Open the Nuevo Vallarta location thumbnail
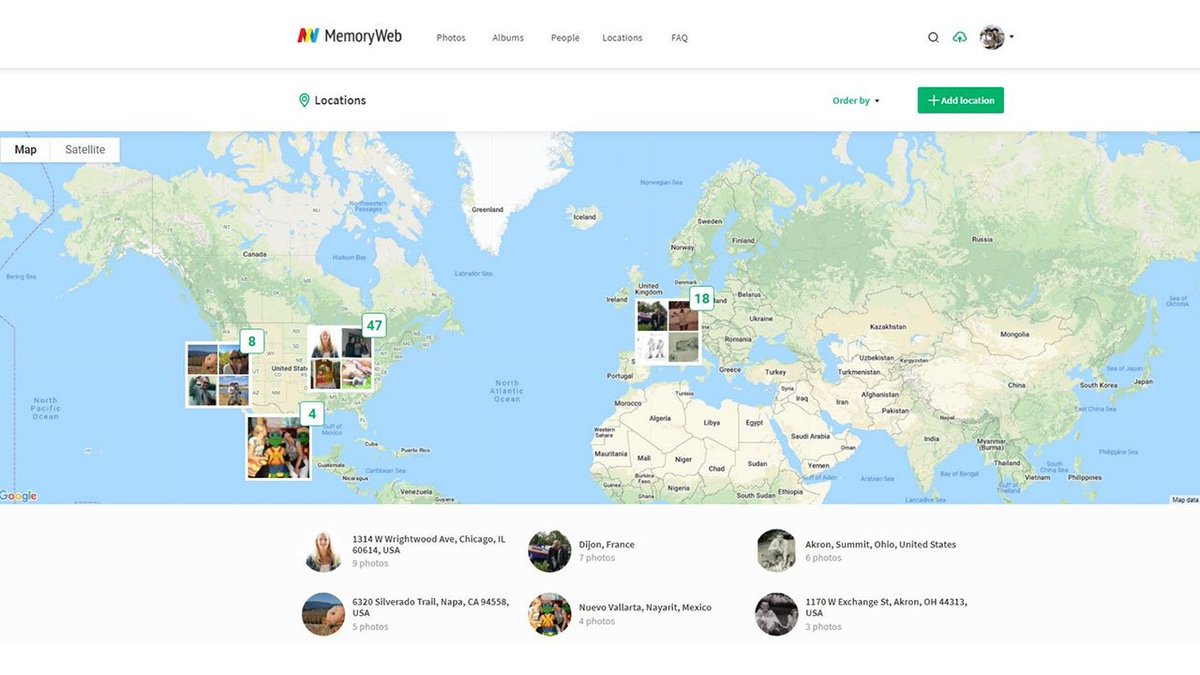Viewport: 1200px width, 675px height. tap(549, 613)
